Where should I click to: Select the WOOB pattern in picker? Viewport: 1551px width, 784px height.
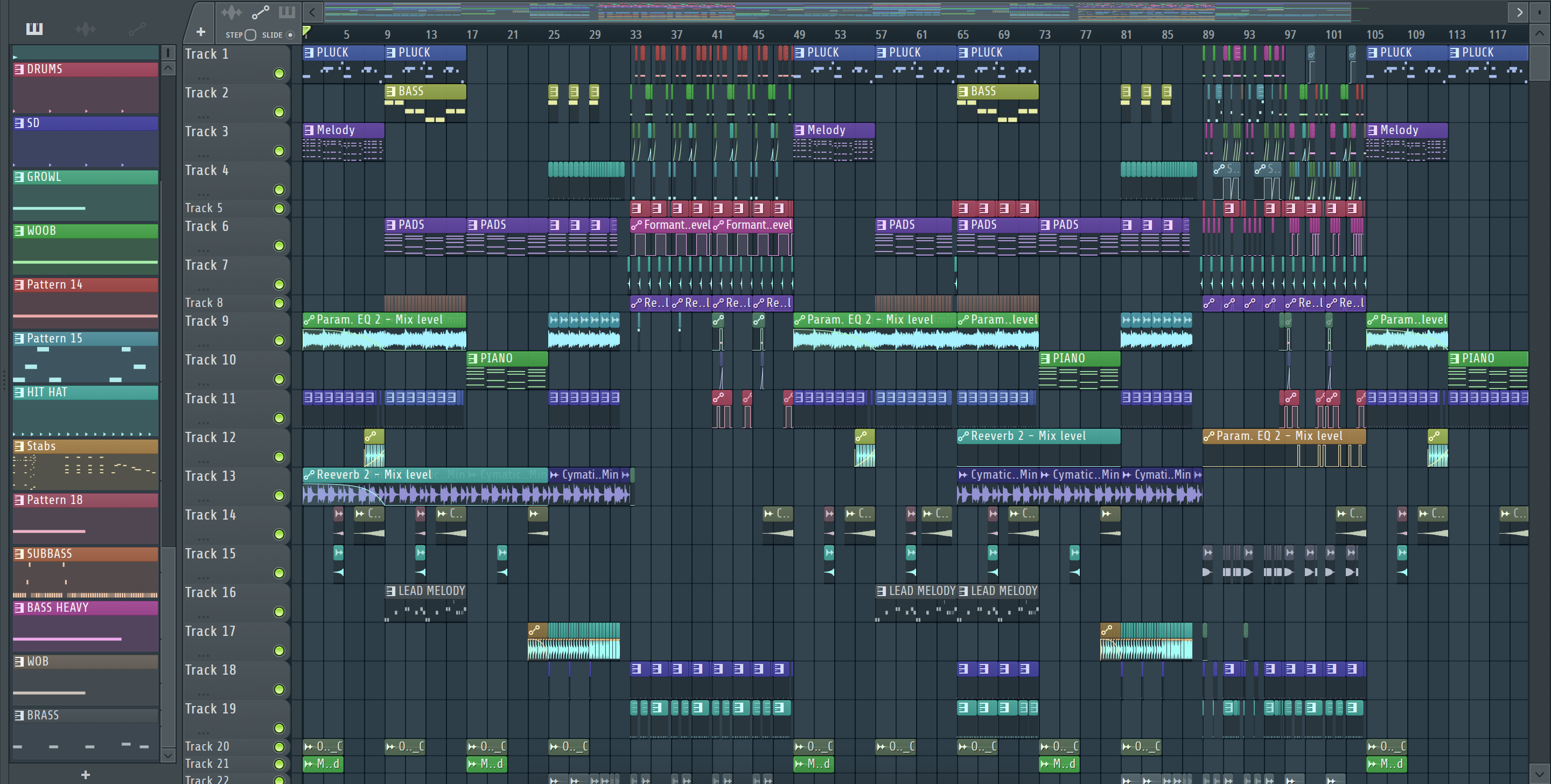(86, 249)
